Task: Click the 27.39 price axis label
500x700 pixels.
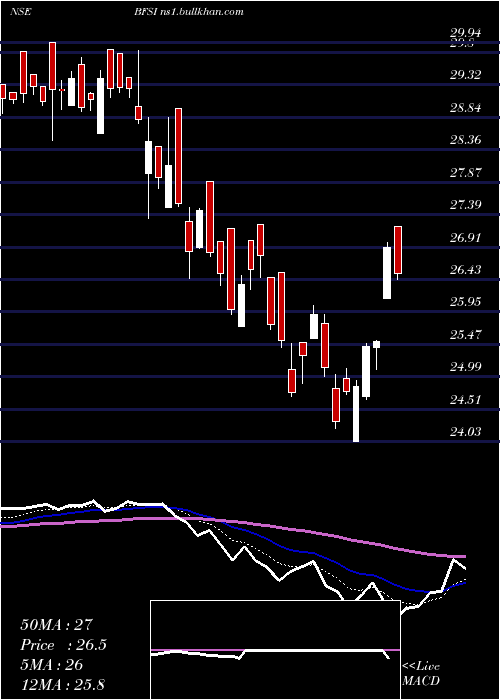Action: (466, 205)
